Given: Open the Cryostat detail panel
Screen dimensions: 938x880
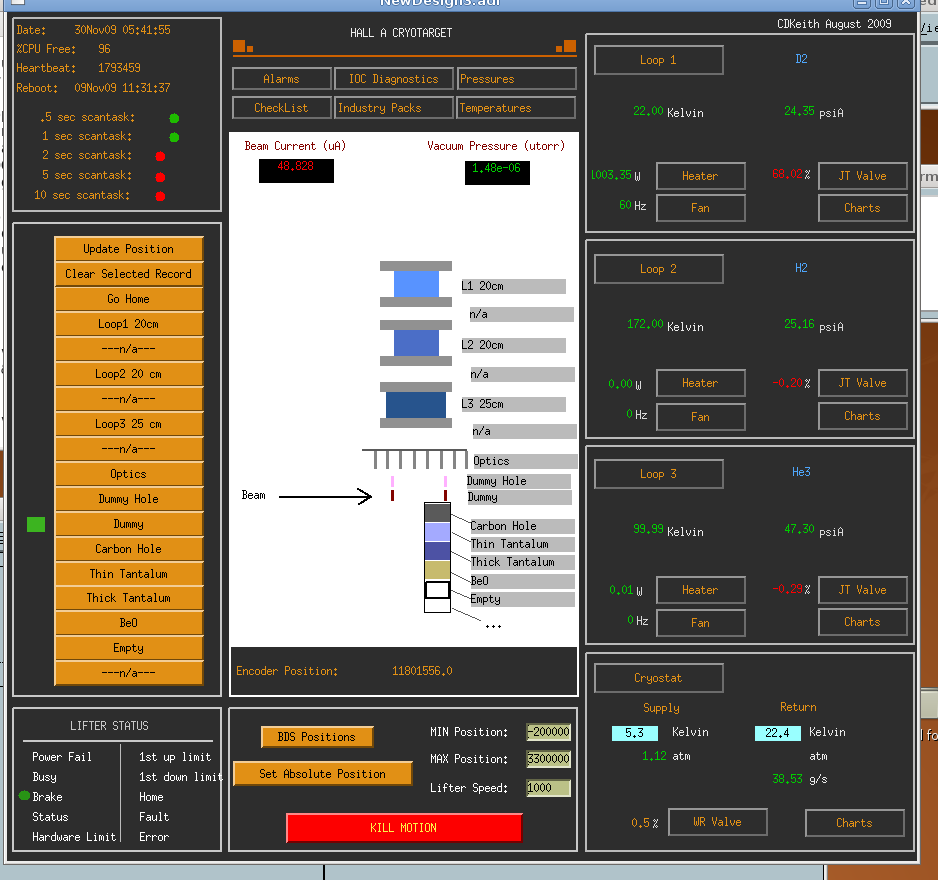Looking at the screenshot, I should pyautogui.click(x=659, y=678).
